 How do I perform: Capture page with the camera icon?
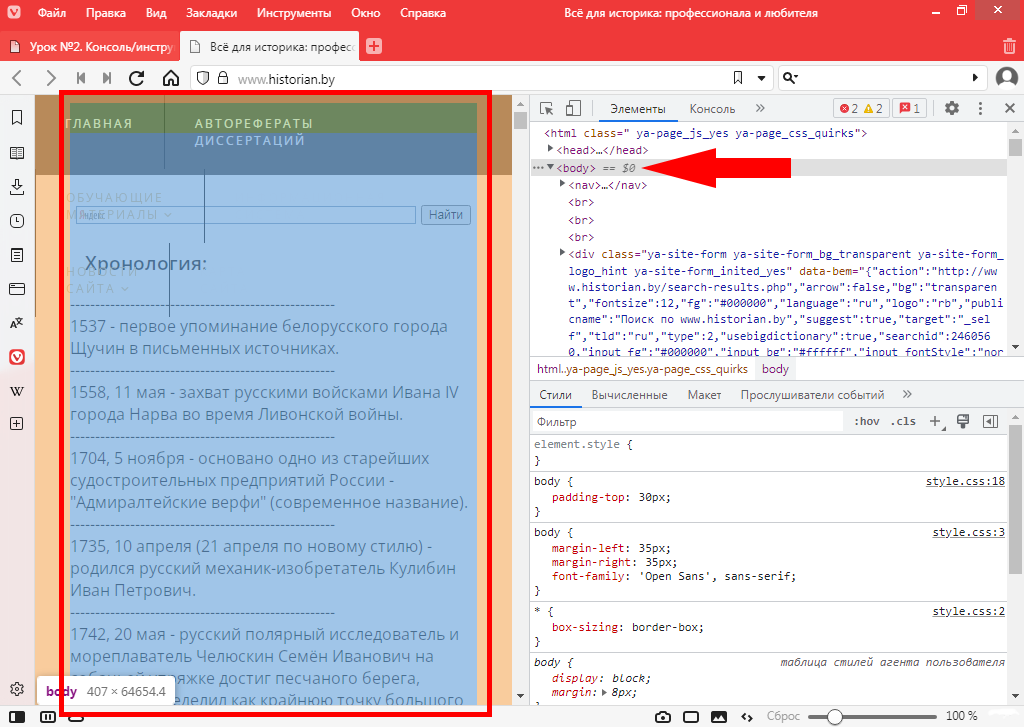click(662, 717)
